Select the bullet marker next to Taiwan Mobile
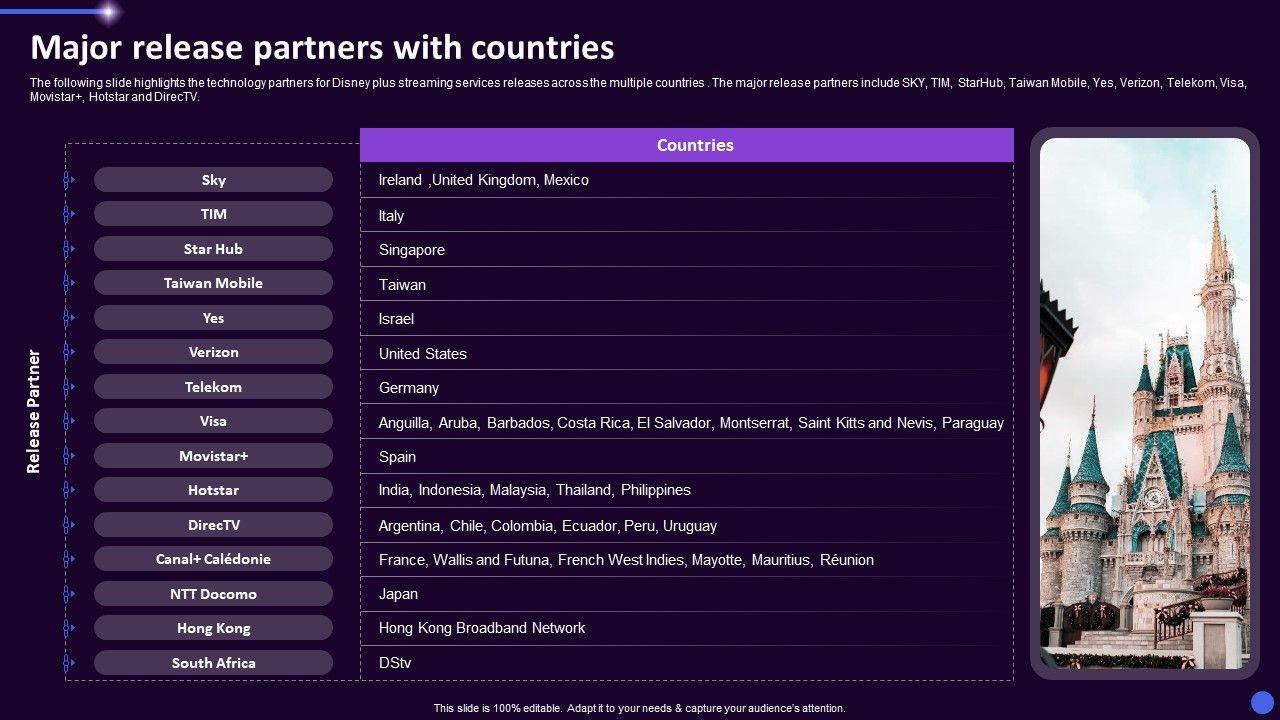This screenshot has width=1280, height=720. 68,283
